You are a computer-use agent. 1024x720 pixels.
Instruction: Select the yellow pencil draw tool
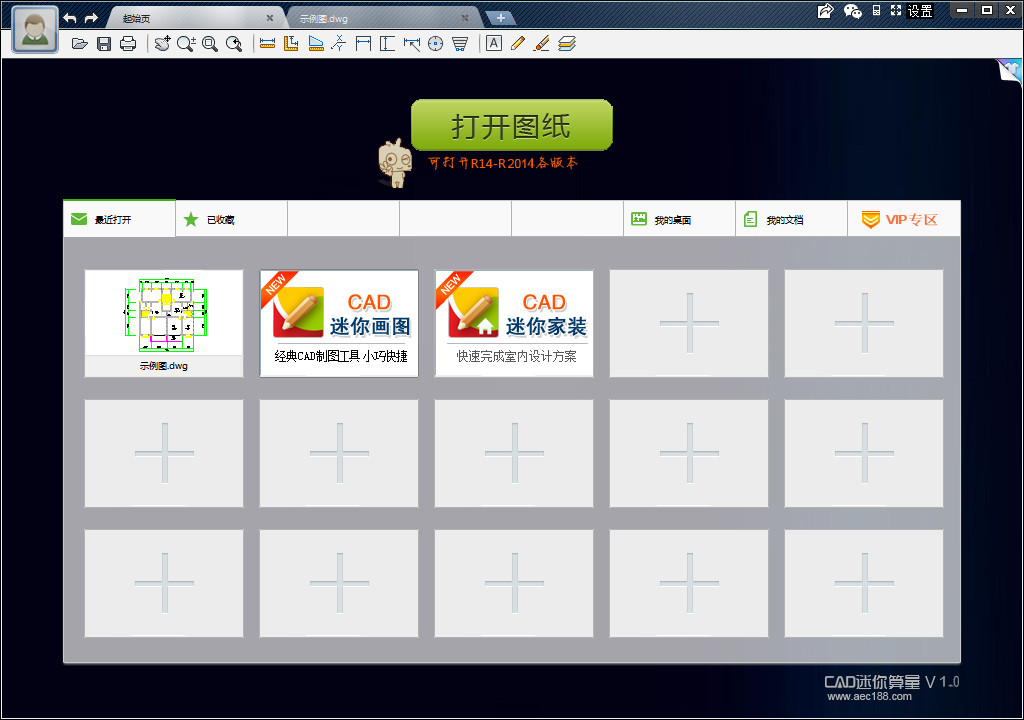tap(518, 44)
